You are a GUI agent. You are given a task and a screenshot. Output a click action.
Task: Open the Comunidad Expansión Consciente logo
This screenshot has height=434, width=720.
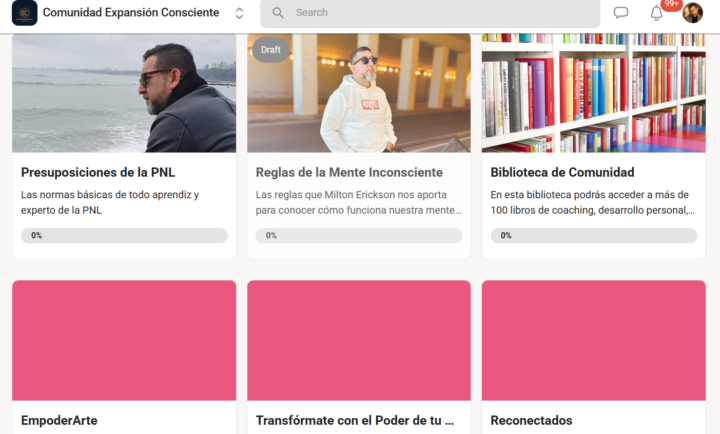pos(24,12)
